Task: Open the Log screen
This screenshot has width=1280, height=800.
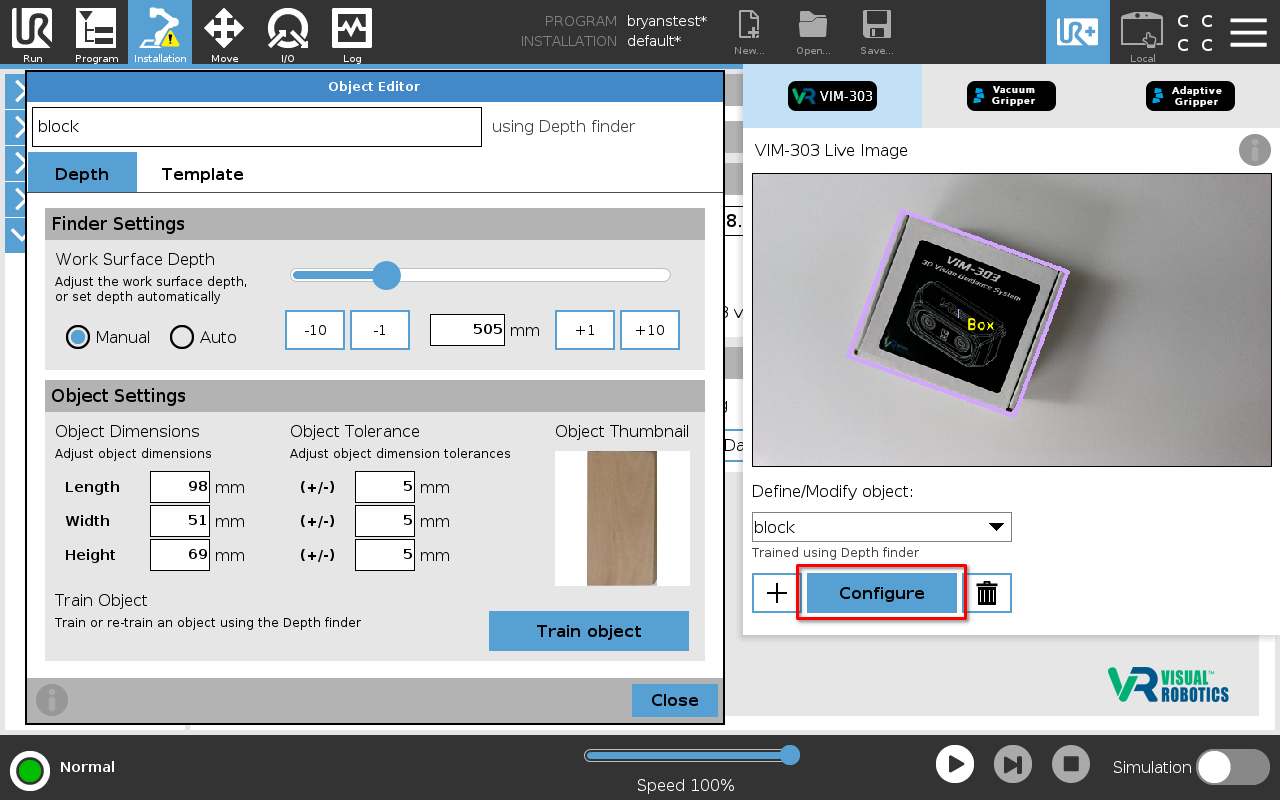Action: (x=352, y=33)
